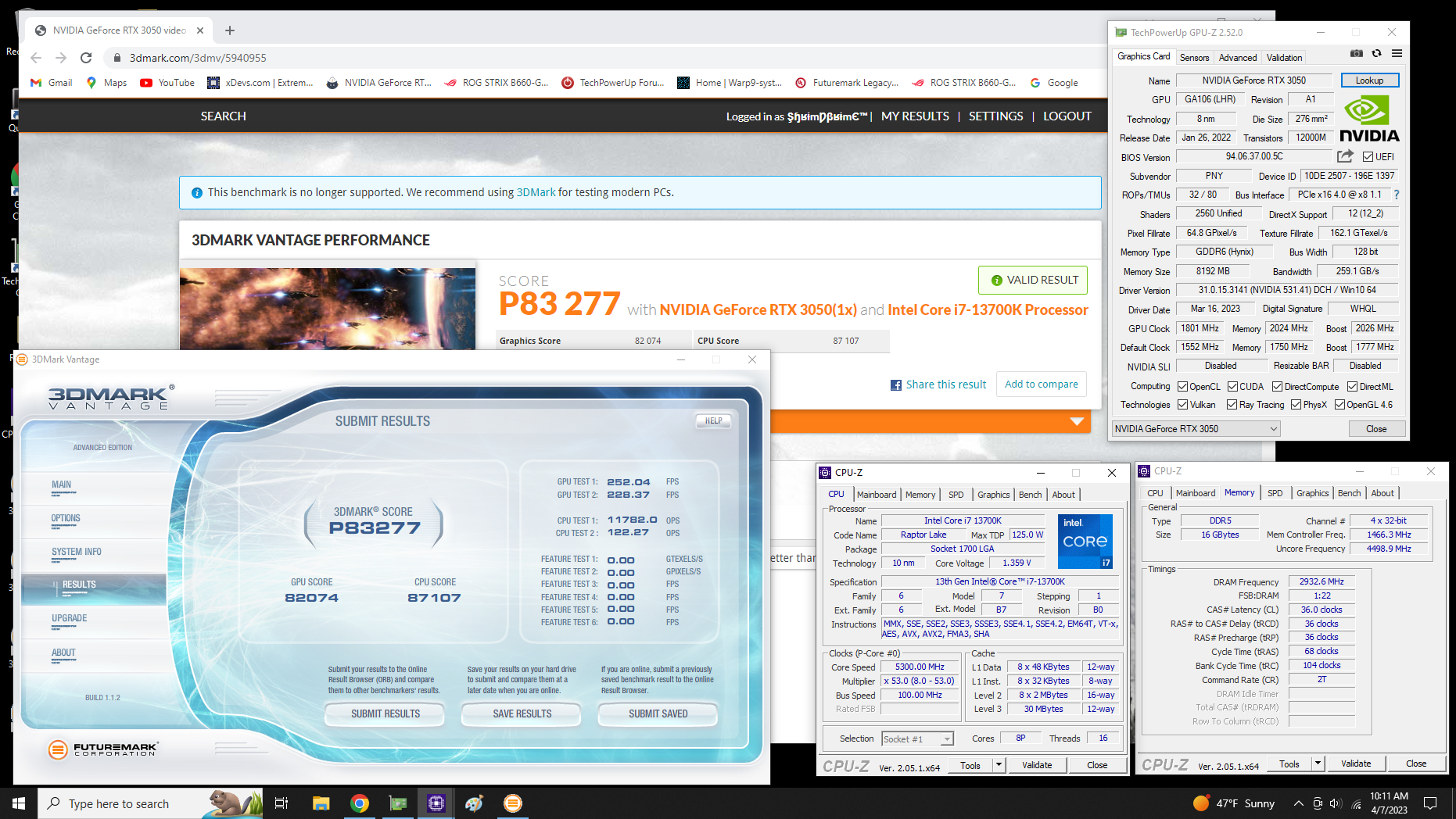Click Add to compare on 3DMark page
Viewport: 1456px width, 819px height.
(1042, 384)
